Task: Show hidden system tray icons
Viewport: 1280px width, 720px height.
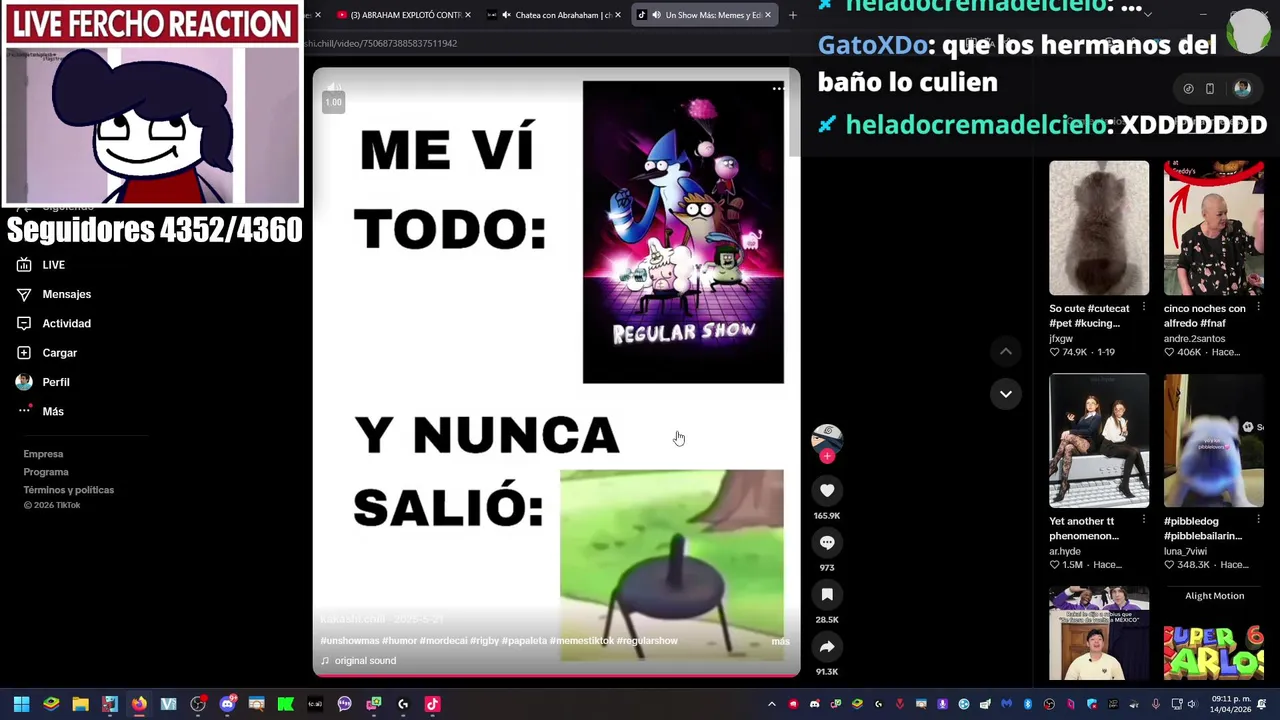Action: (772, 704)
